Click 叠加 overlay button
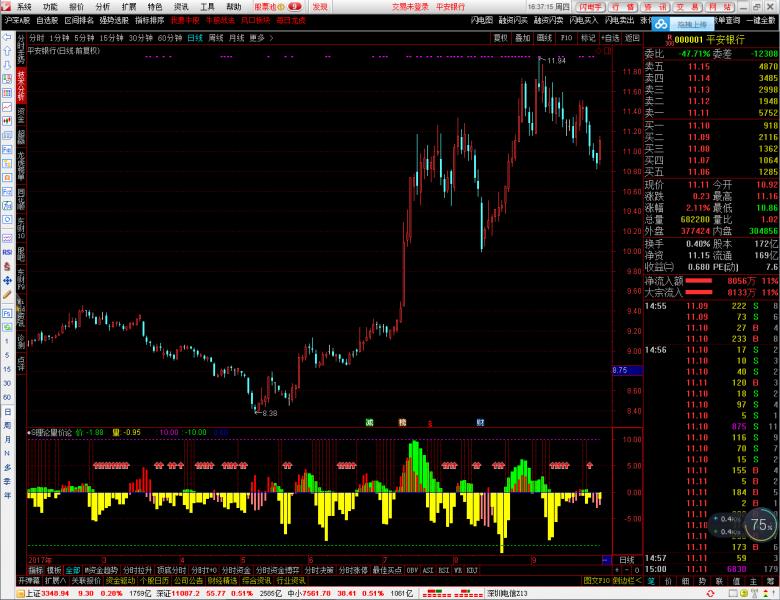 (522, 38)
